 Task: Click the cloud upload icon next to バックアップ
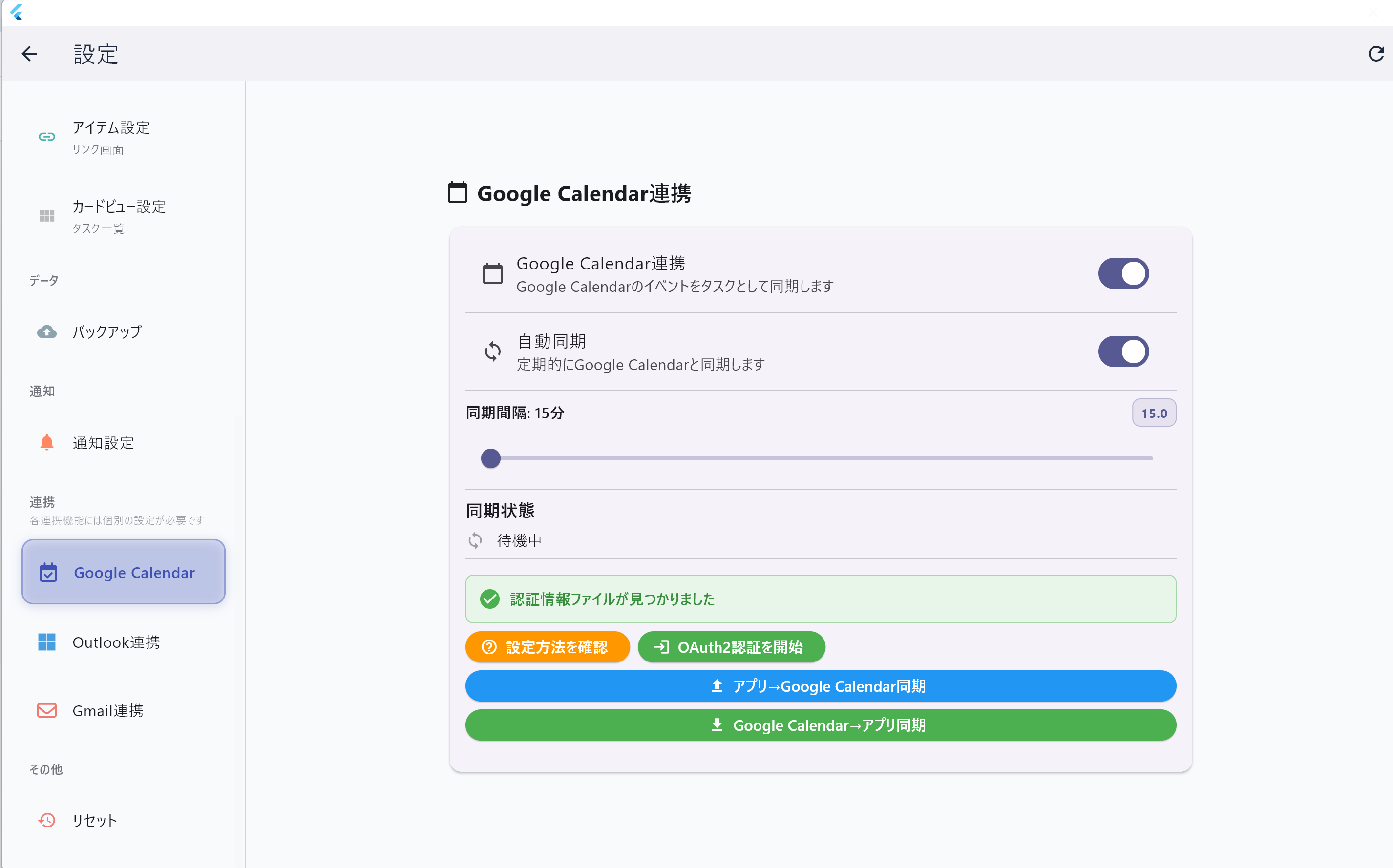point(47,332)
